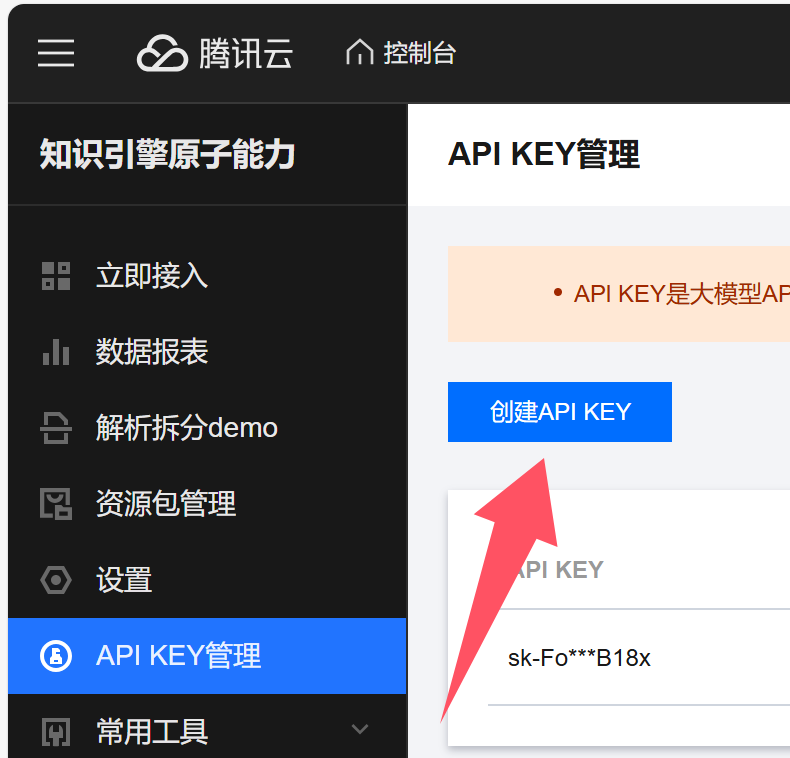Click the 资源包管理 icon
Viewport: 790px width, 758px height.
click(x=56, y=503)
